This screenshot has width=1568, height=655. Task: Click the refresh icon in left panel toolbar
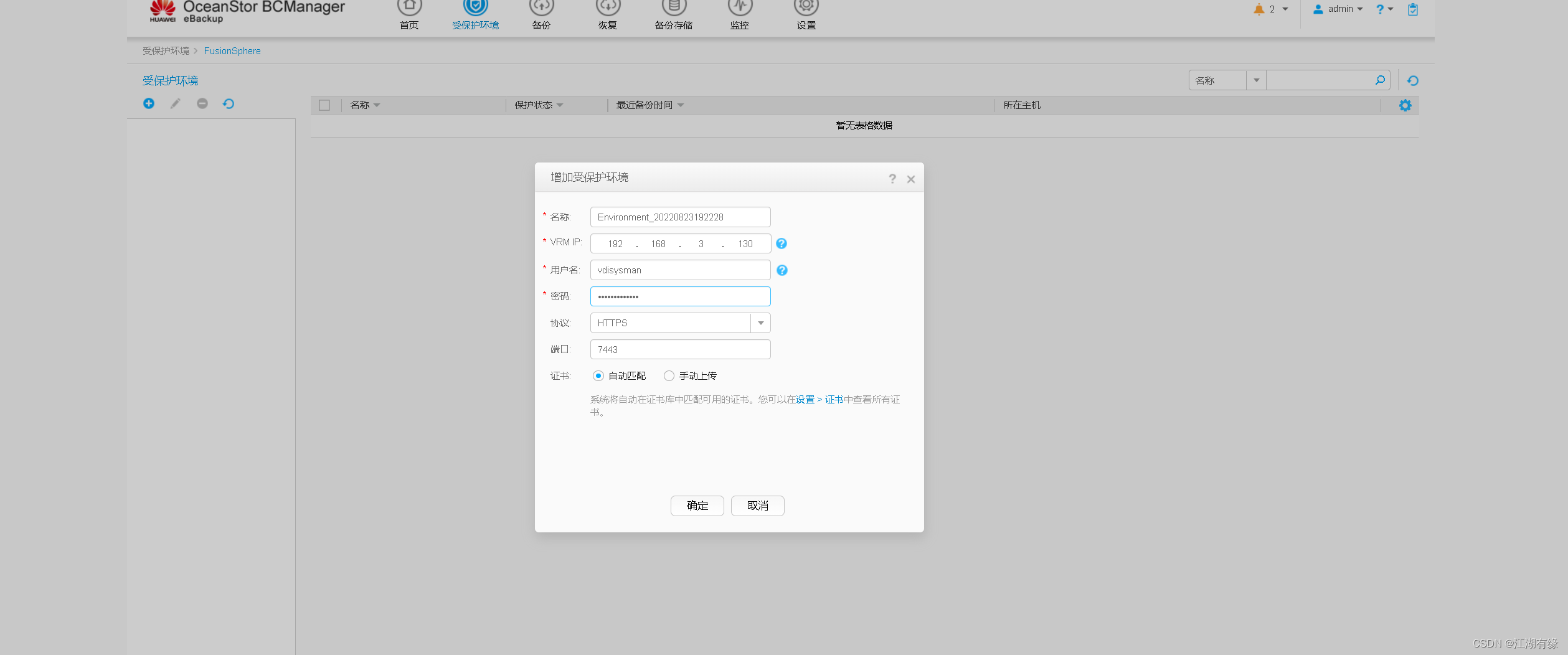(229, 103)
